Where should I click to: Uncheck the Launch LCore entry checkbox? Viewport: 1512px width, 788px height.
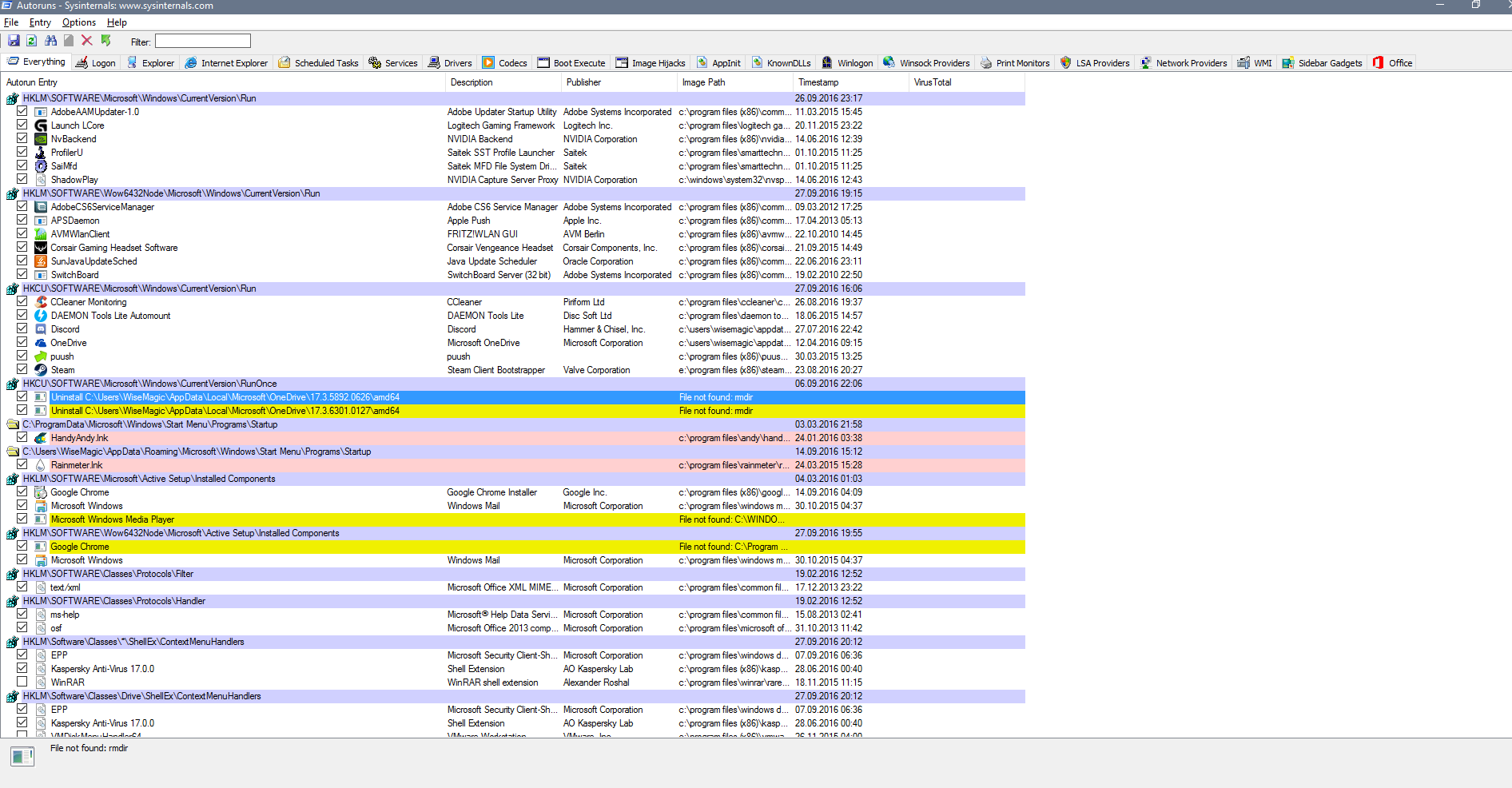click(x=22, y=125)
